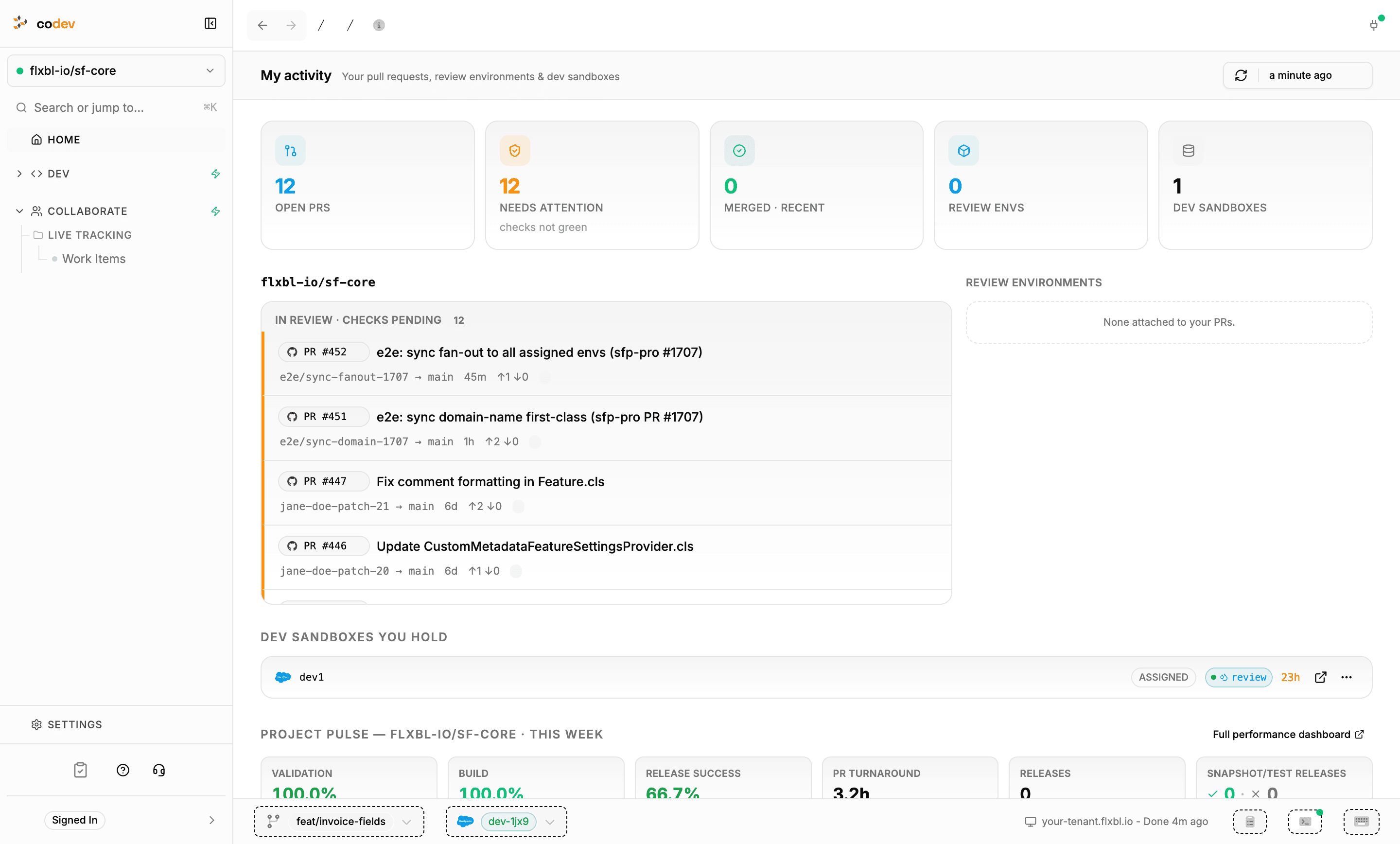The width and height of the screenshot is (1400, 844).
Task: Click the lightning bolt beside DEV
Action: click(x=215, y=174)
